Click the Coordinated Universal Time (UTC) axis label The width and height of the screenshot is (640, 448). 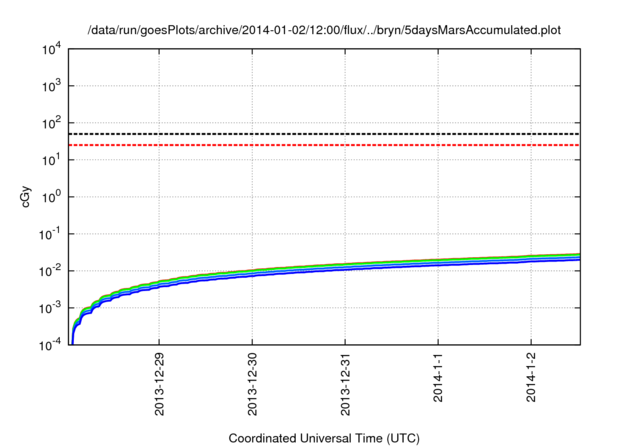point(324,438)
